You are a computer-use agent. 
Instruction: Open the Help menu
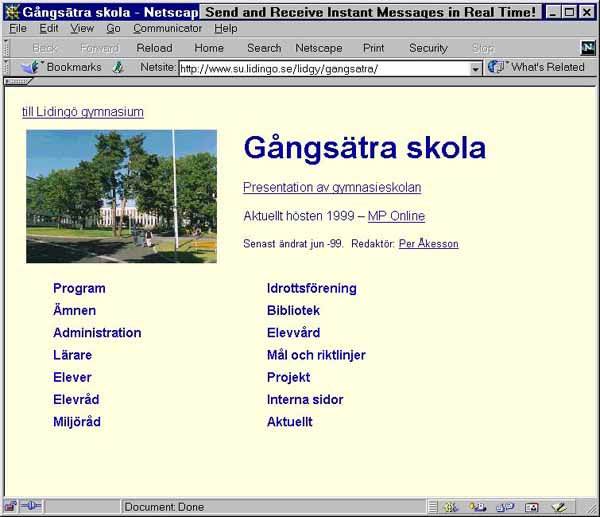click(226, 29)
